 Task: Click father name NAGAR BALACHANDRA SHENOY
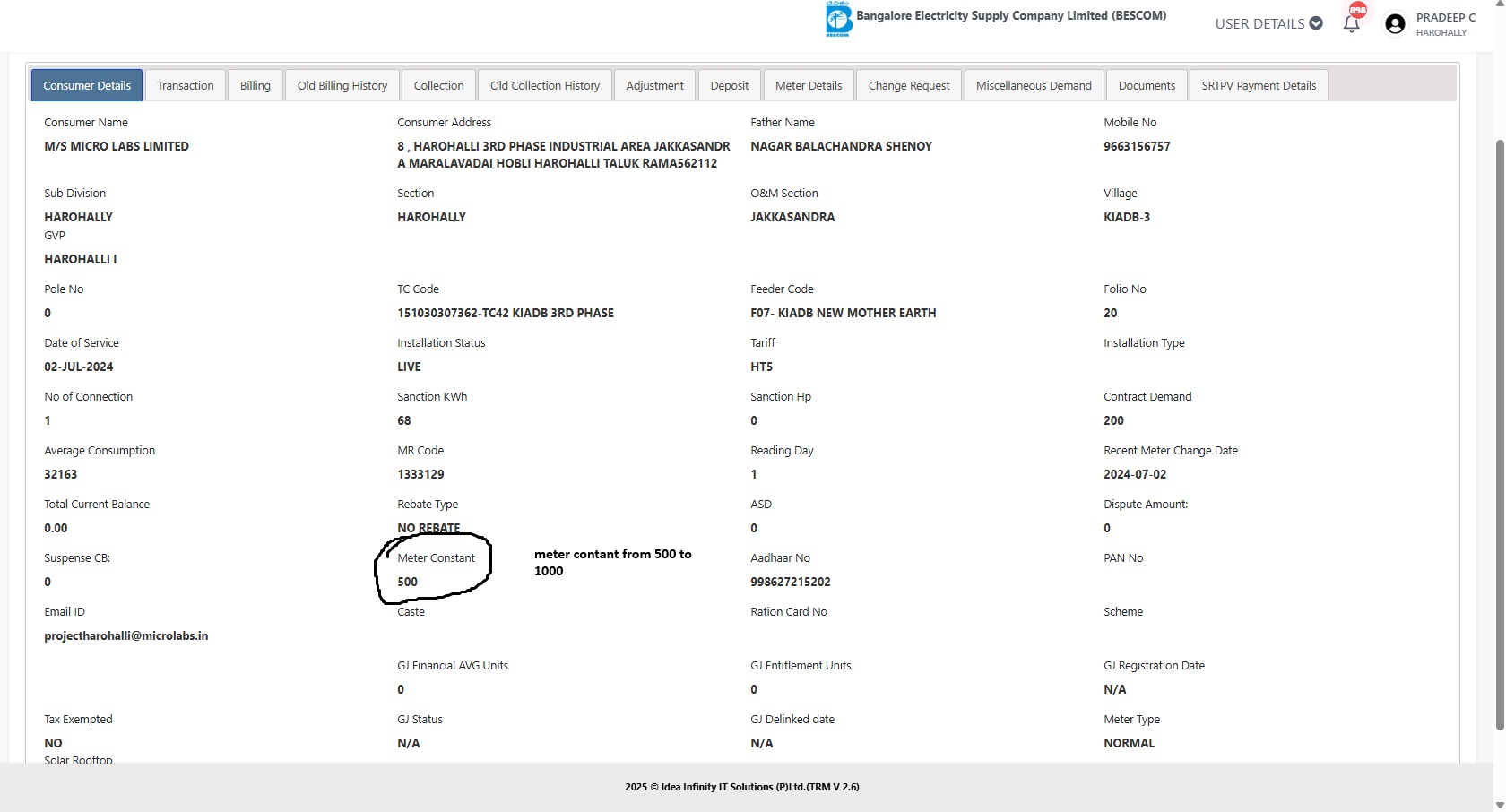pos(841,146)
